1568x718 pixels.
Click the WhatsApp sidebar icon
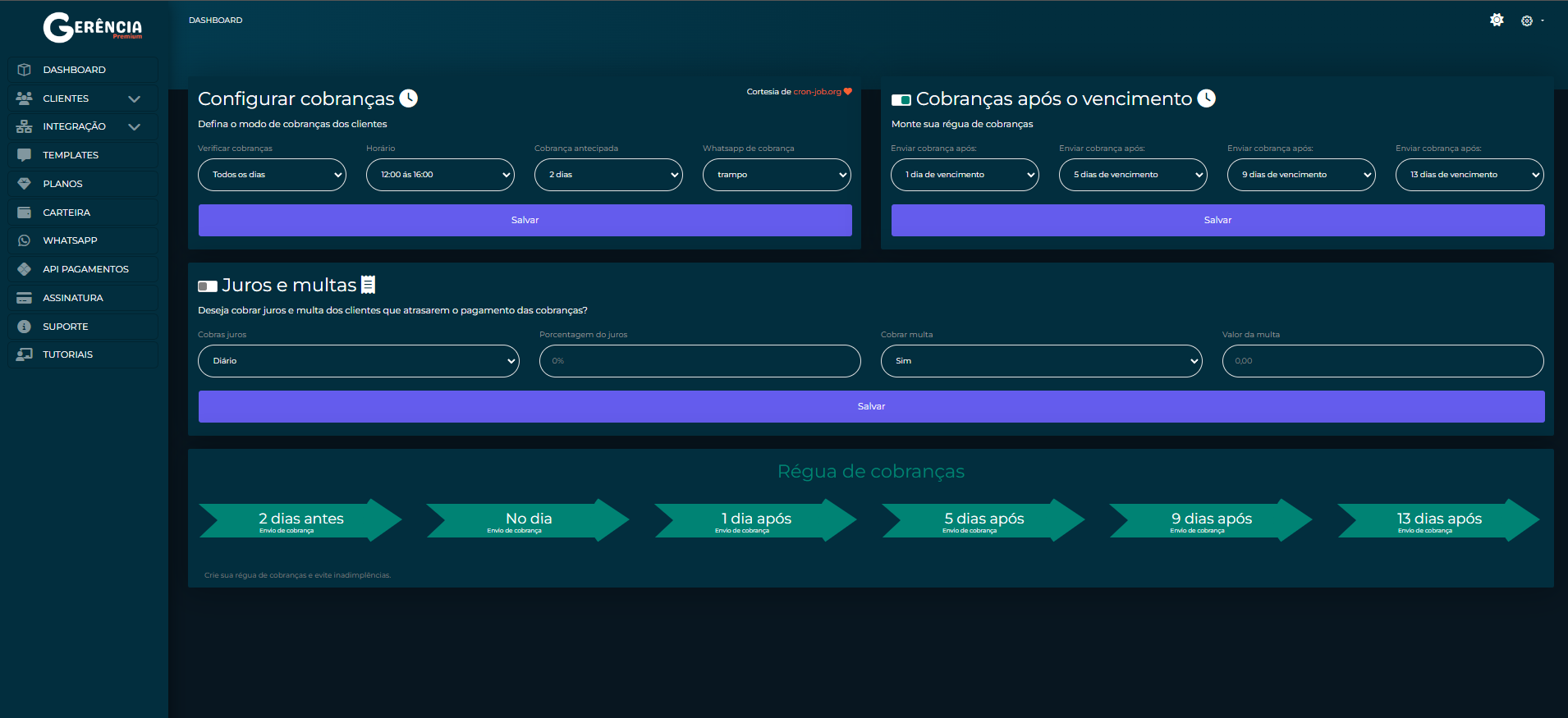[25, 240]
